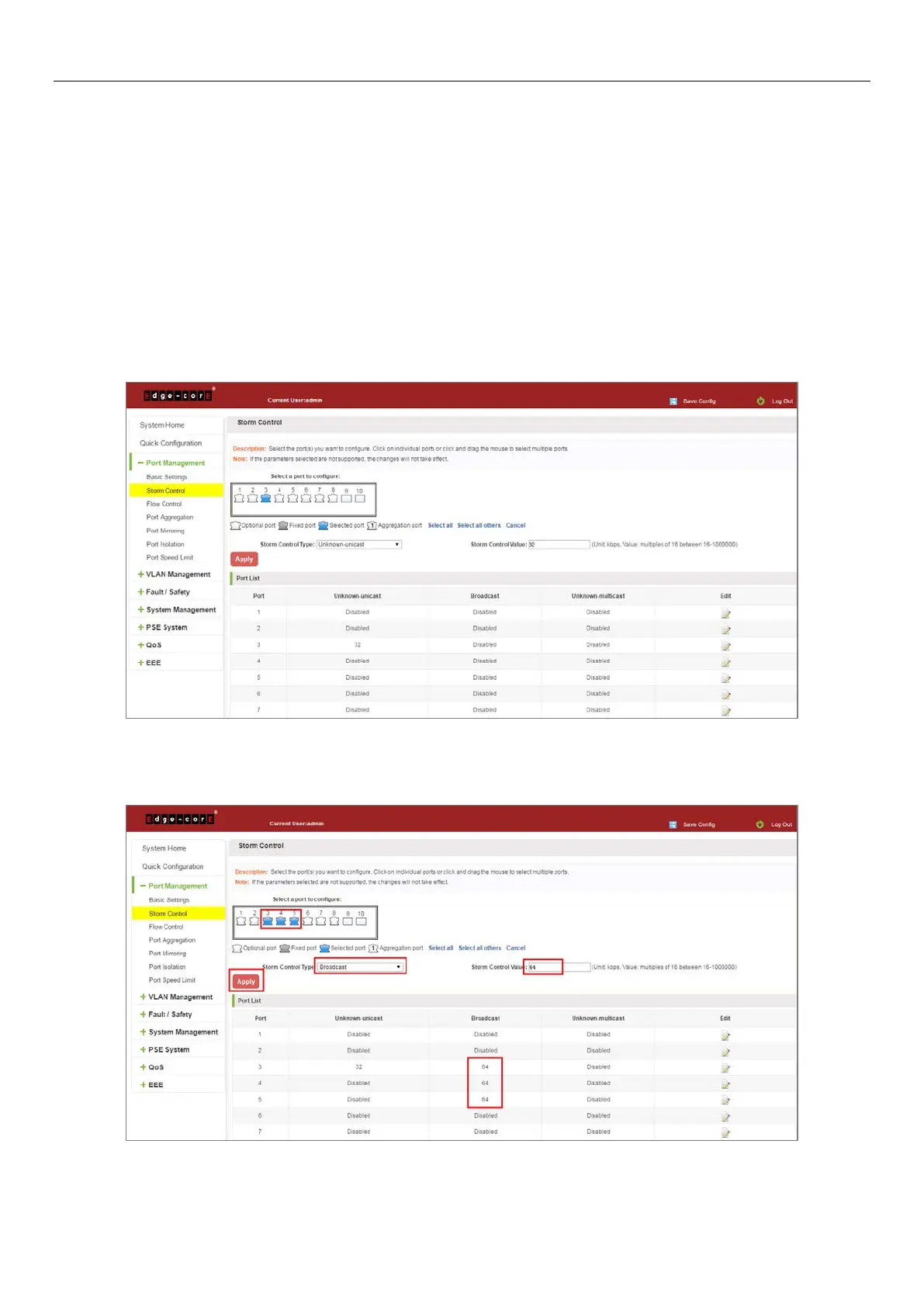Open System Home in lower screenshot

click(x=164, y=848)
